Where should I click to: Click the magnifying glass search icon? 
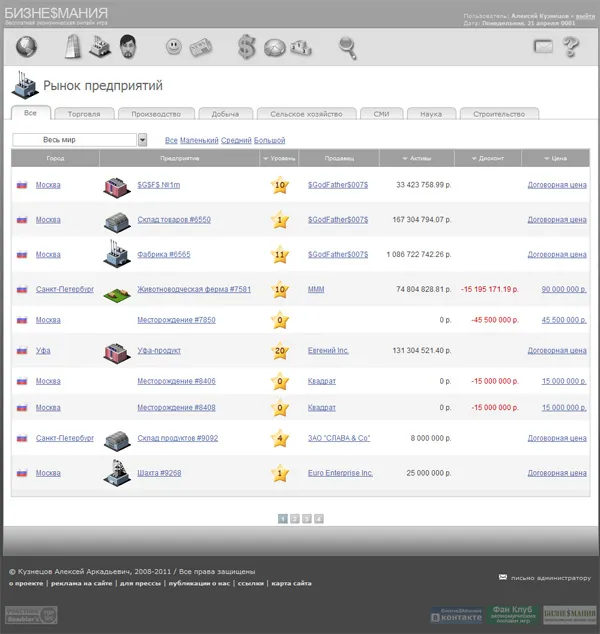pyautogui.click(x=347, y=46)
